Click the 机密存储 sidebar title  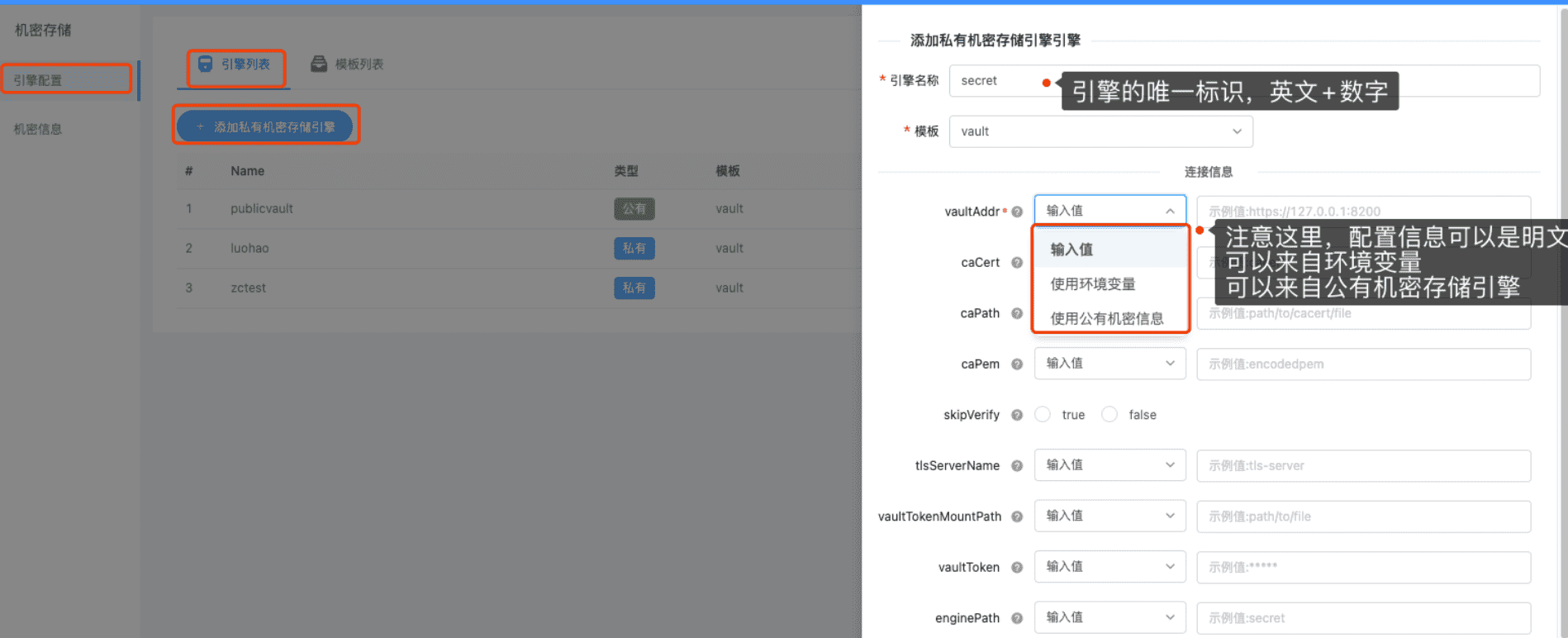[43, 31]
